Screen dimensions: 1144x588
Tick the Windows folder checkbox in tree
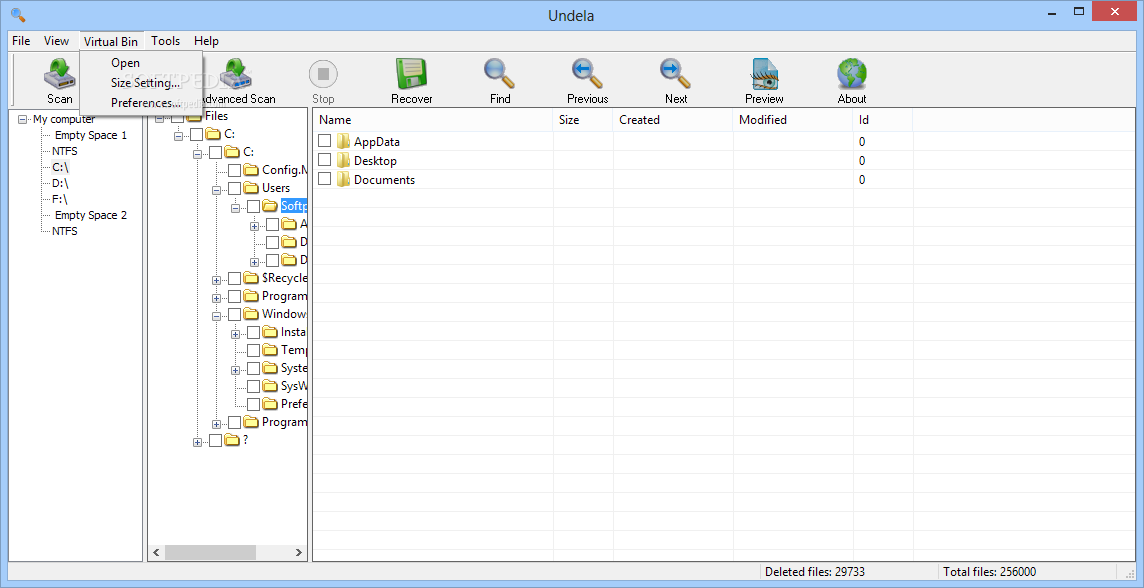click(x=234, y=314)
